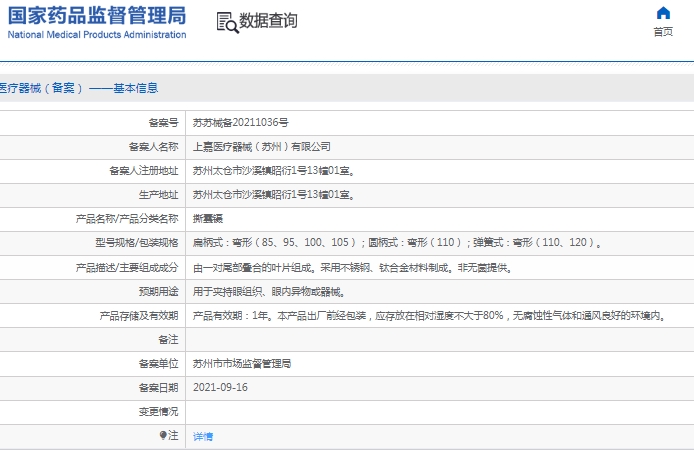Viewport: 694px width, 454px height.
Task: Click the 首页 text label
Action: tap(663, 31)
